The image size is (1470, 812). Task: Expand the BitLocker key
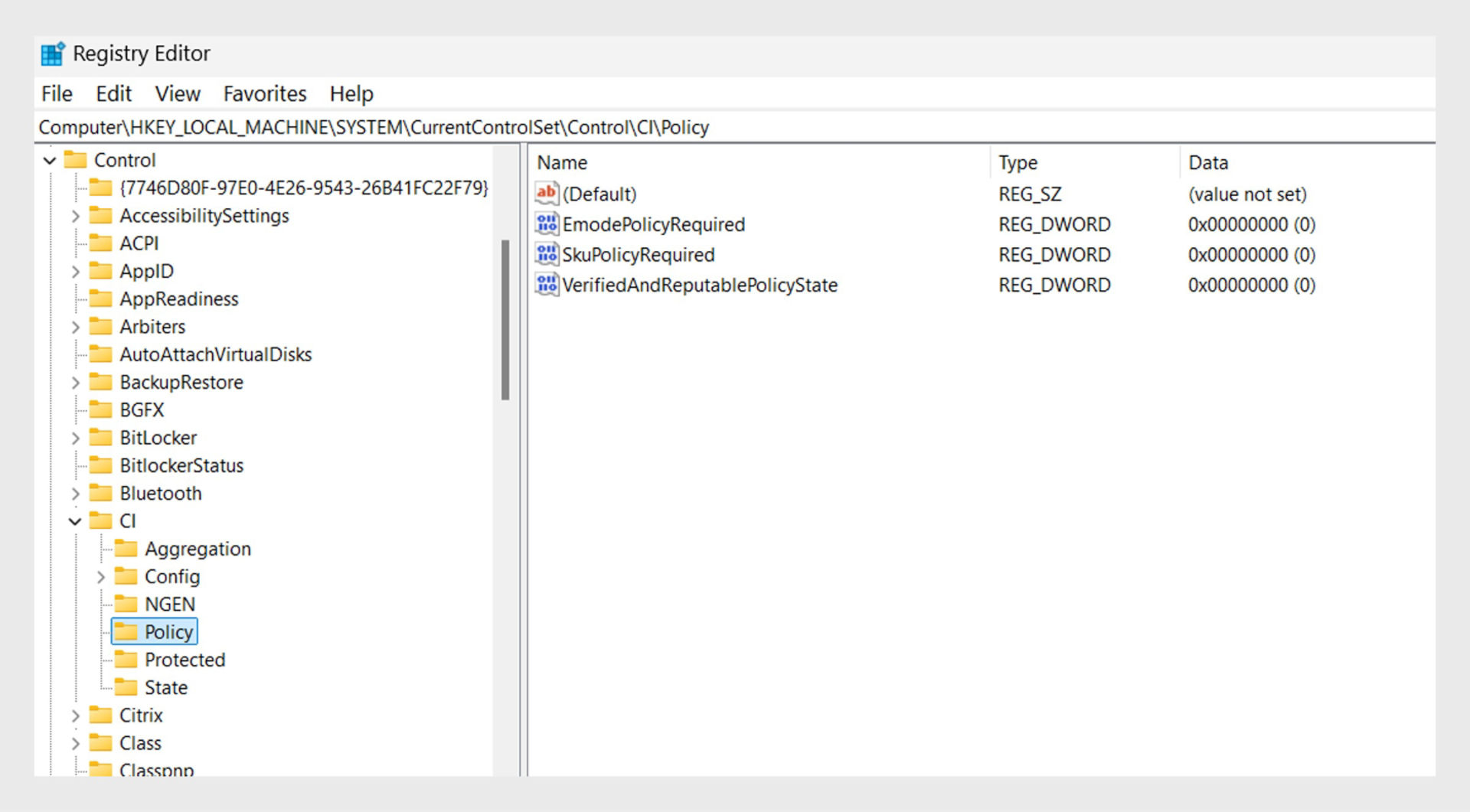[76, 437]
